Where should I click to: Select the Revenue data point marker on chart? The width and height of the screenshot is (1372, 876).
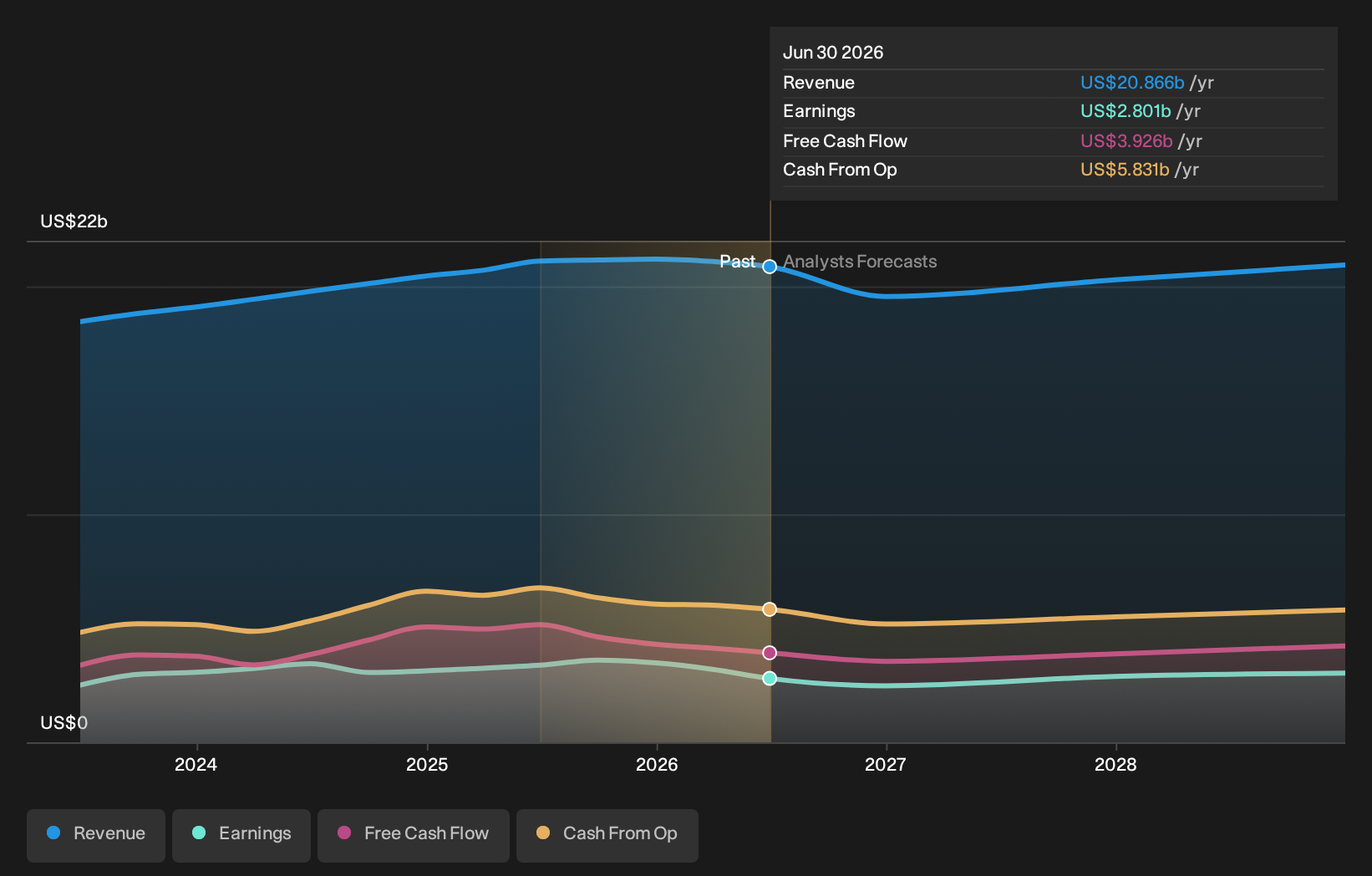coord(770,267)
